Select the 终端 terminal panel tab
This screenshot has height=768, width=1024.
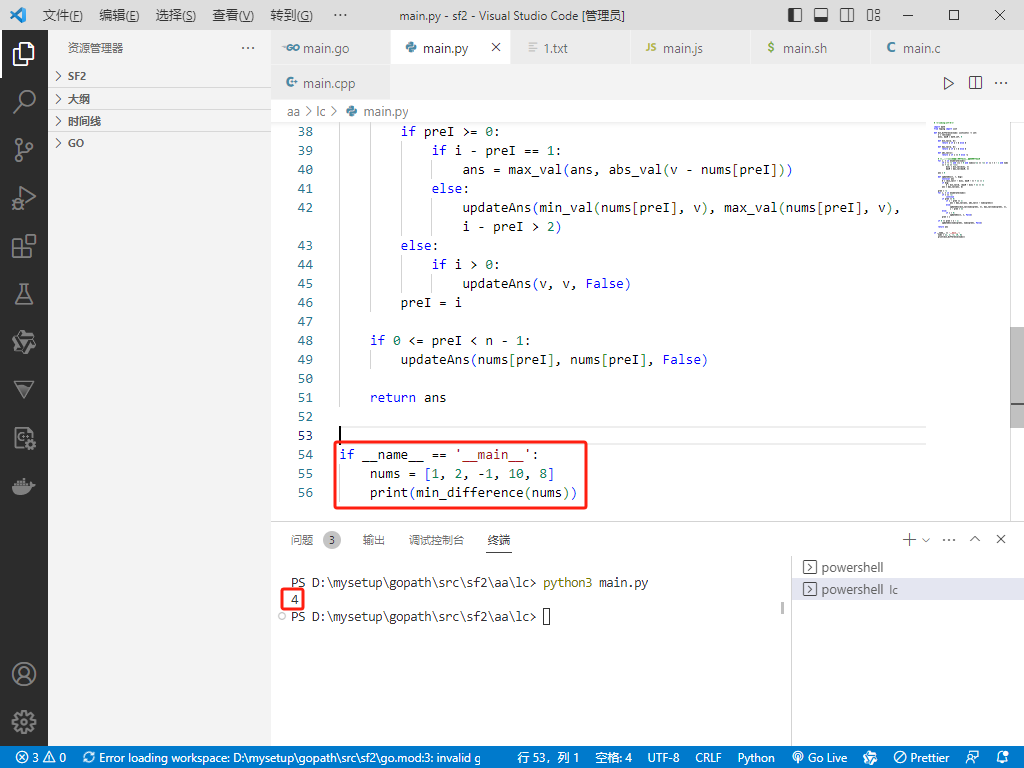point(499,540)
